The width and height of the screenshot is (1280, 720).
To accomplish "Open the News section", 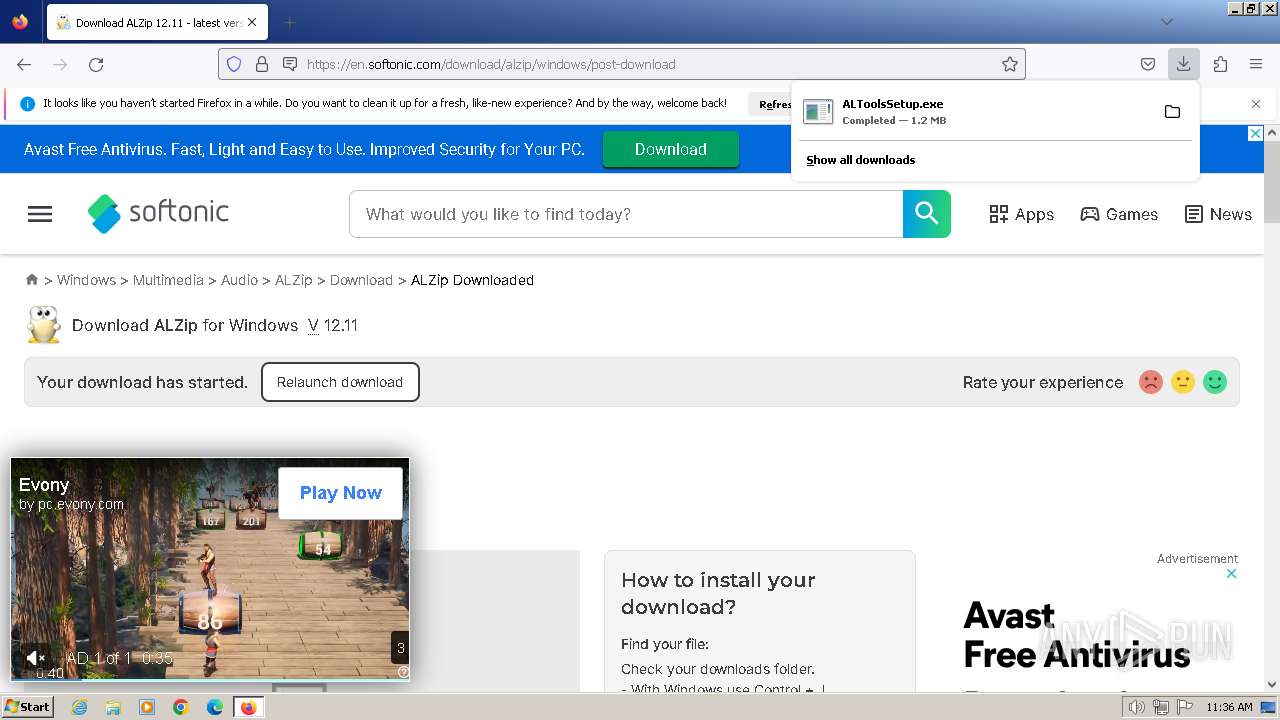I will point(1218,214).
